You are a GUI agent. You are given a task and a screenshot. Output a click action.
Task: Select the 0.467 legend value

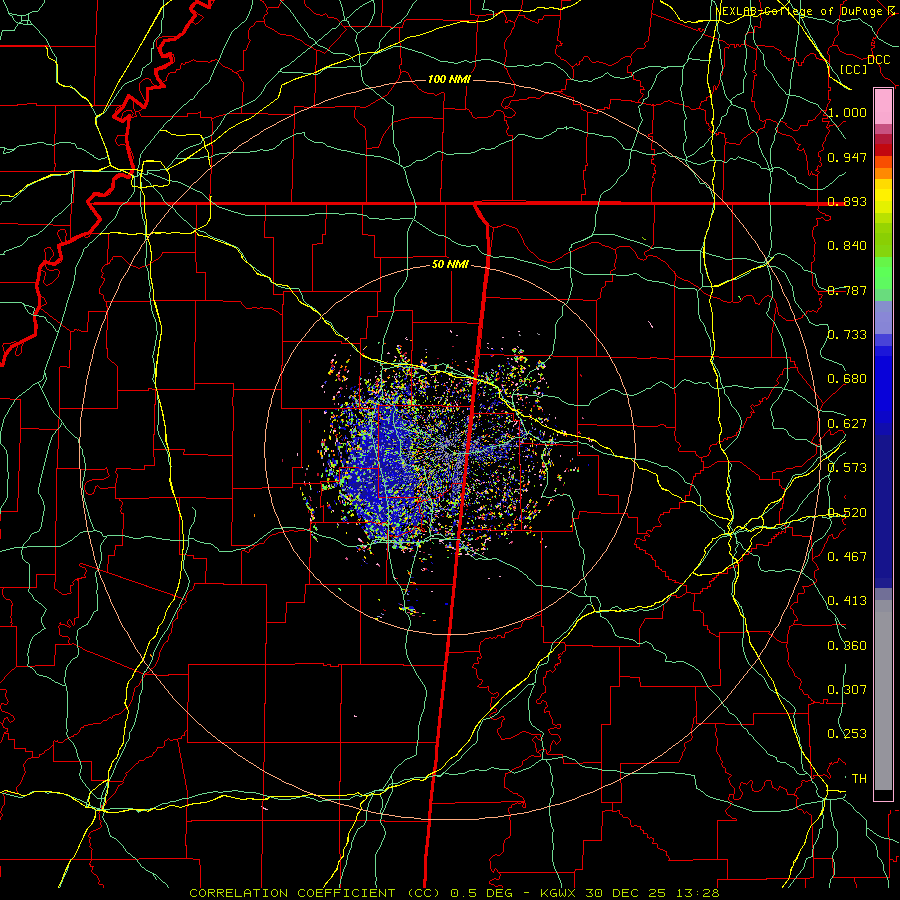click(847, 557)
